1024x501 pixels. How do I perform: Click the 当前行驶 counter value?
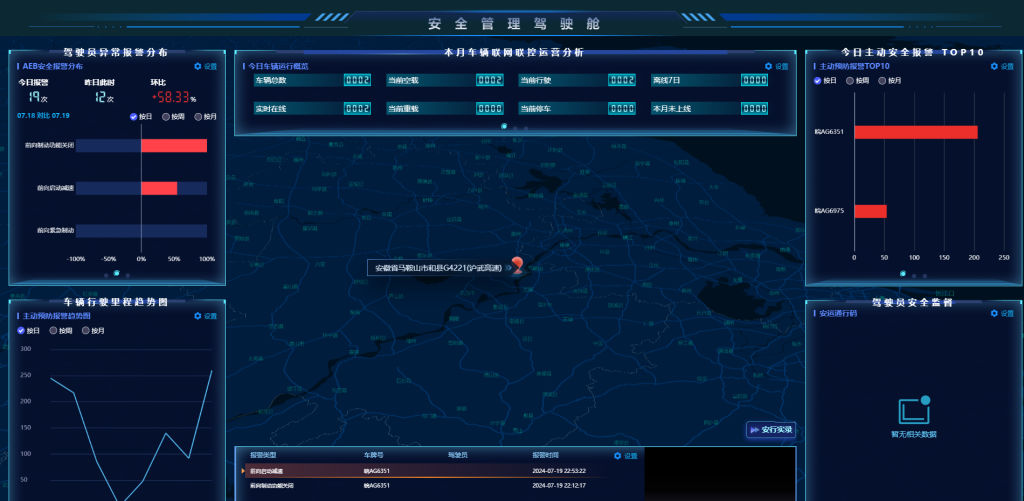click(622, 80)
